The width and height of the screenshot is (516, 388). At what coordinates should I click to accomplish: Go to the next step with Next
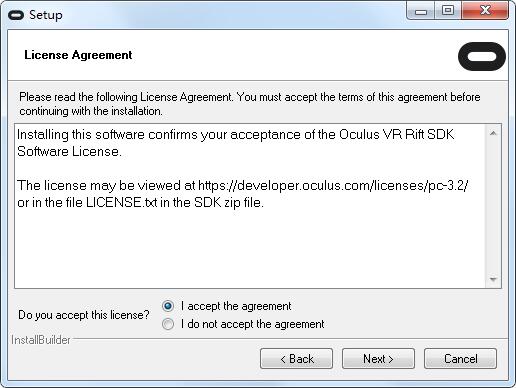pos(378,359)
